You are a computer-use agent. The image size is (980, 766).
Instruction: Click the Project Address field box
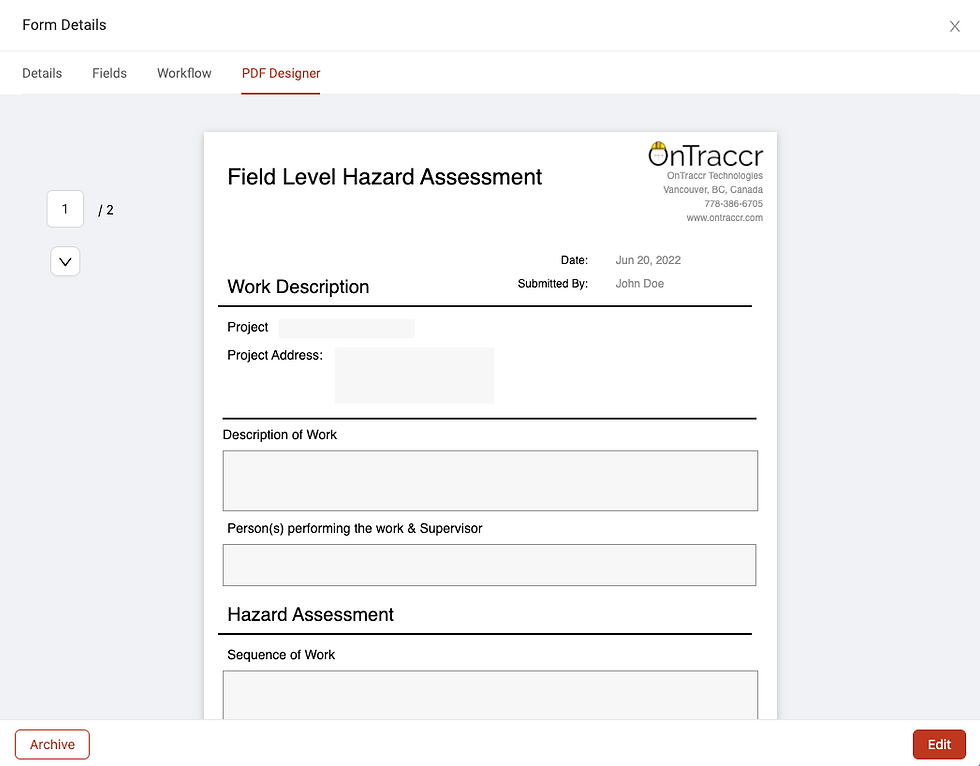(x=414, y=375)
